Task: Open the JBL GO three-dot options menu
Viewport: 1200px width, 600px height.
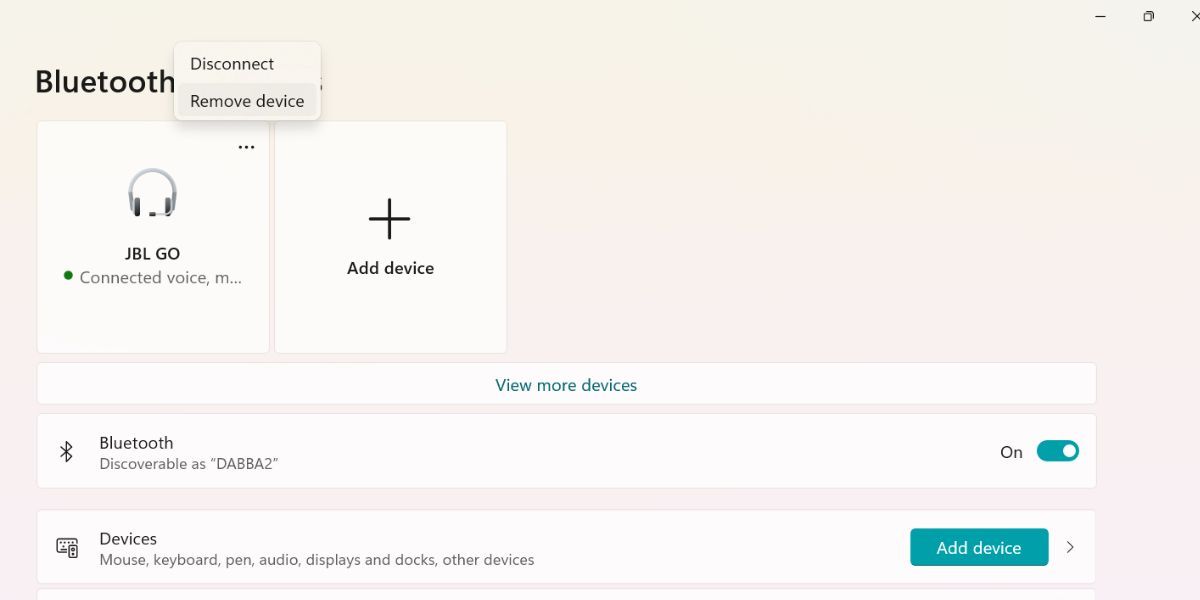Action: point(246,147)
